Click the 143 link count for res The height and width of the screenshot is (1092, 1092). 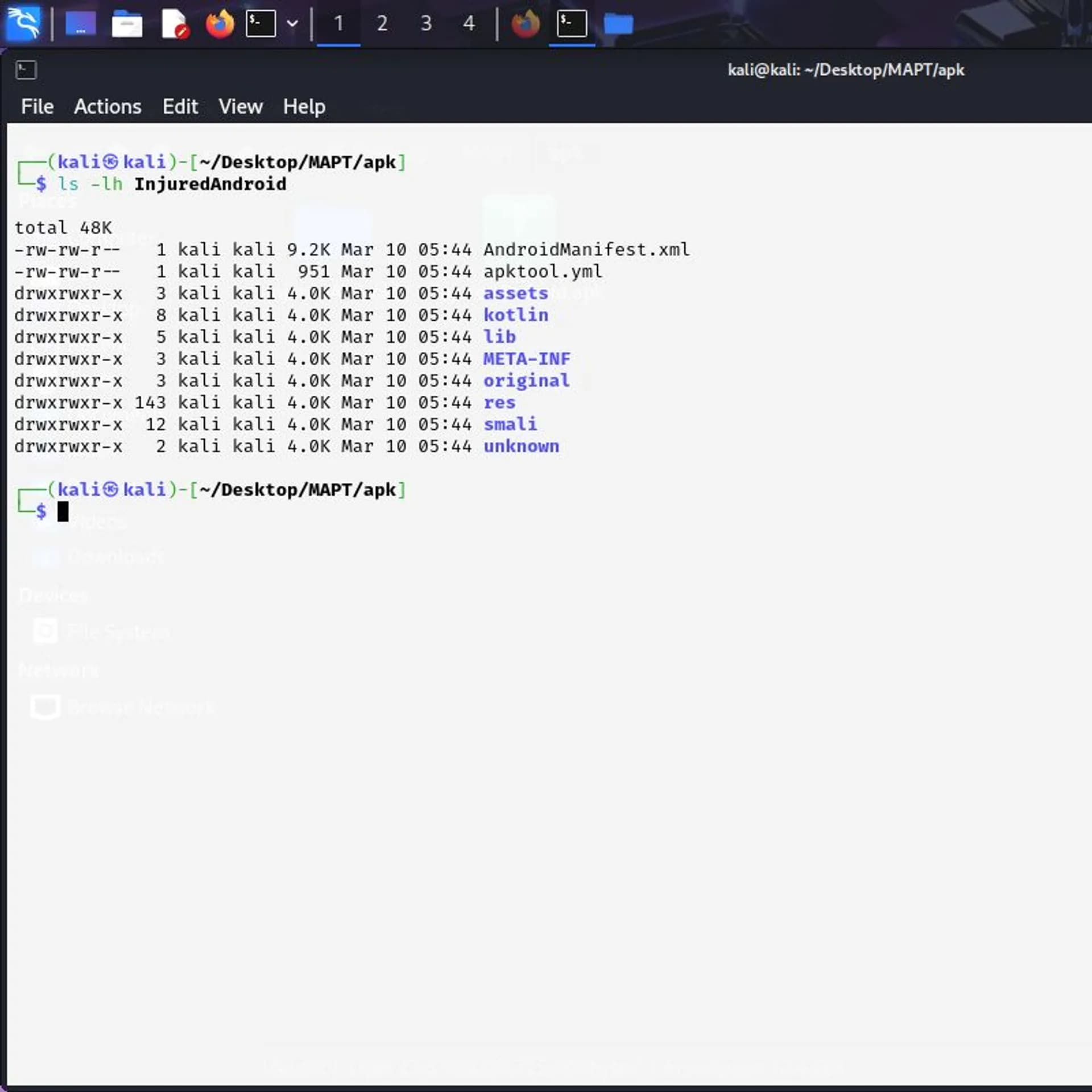150,402
